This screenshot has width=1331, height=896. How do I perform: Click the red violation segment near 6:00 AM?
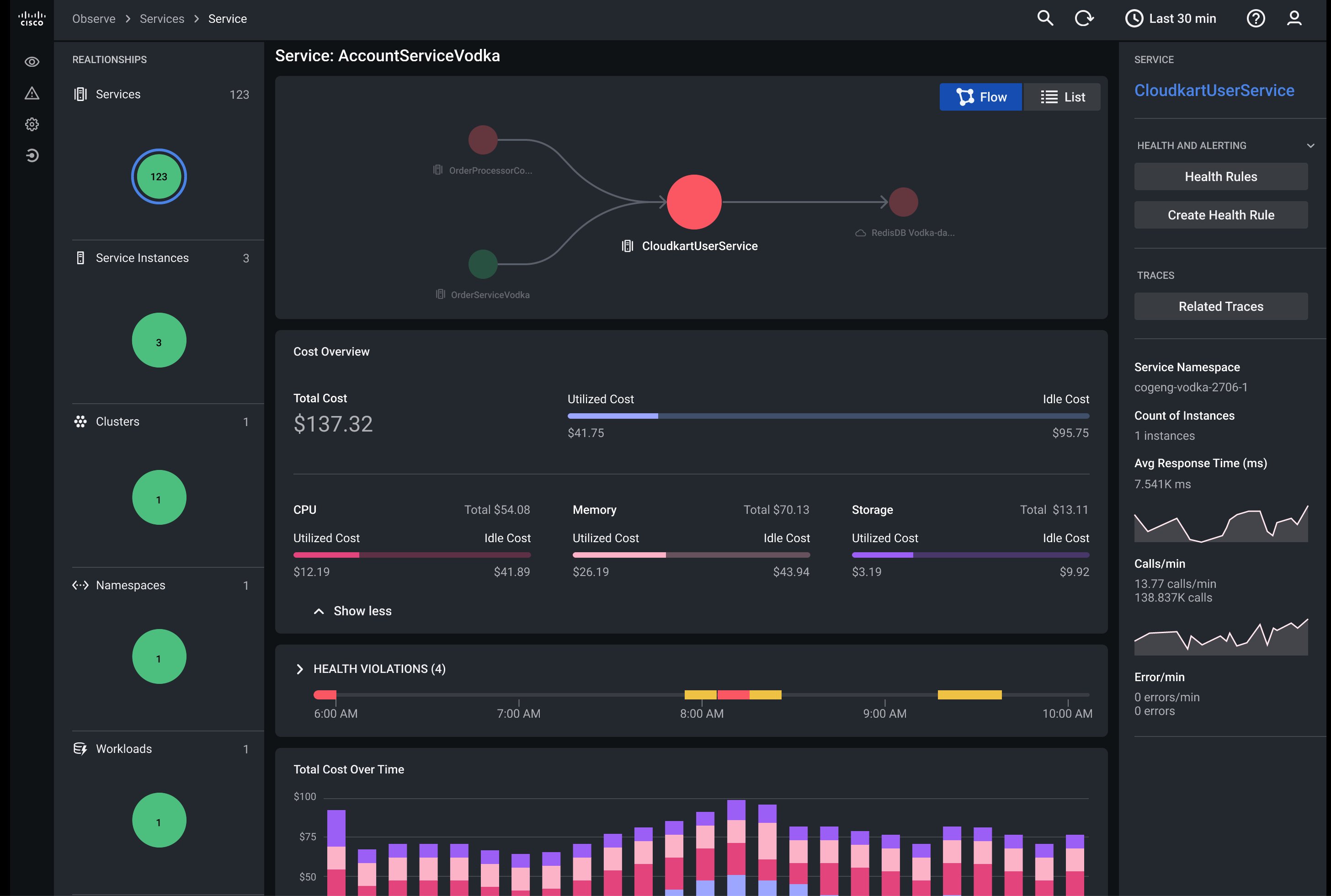pos(325,695)
